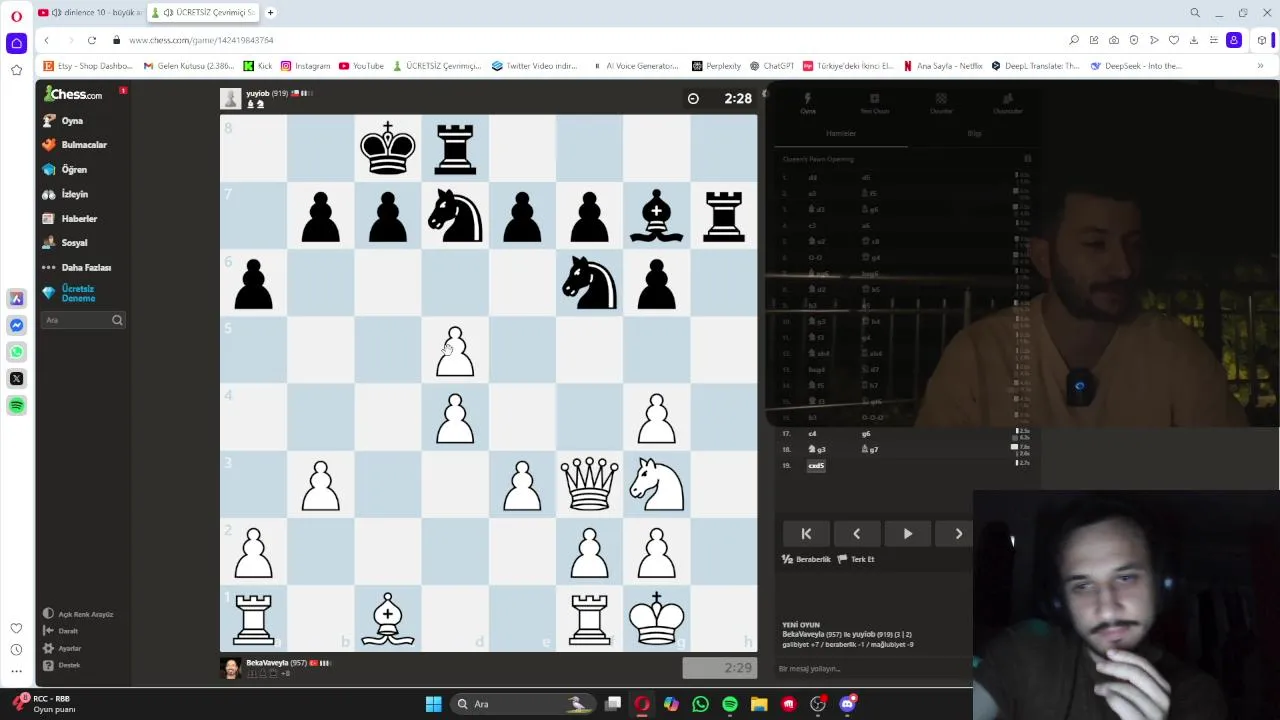Open the Destek help link
Viewport: 1280px width, 720px height.
click(x=61, y=665)
